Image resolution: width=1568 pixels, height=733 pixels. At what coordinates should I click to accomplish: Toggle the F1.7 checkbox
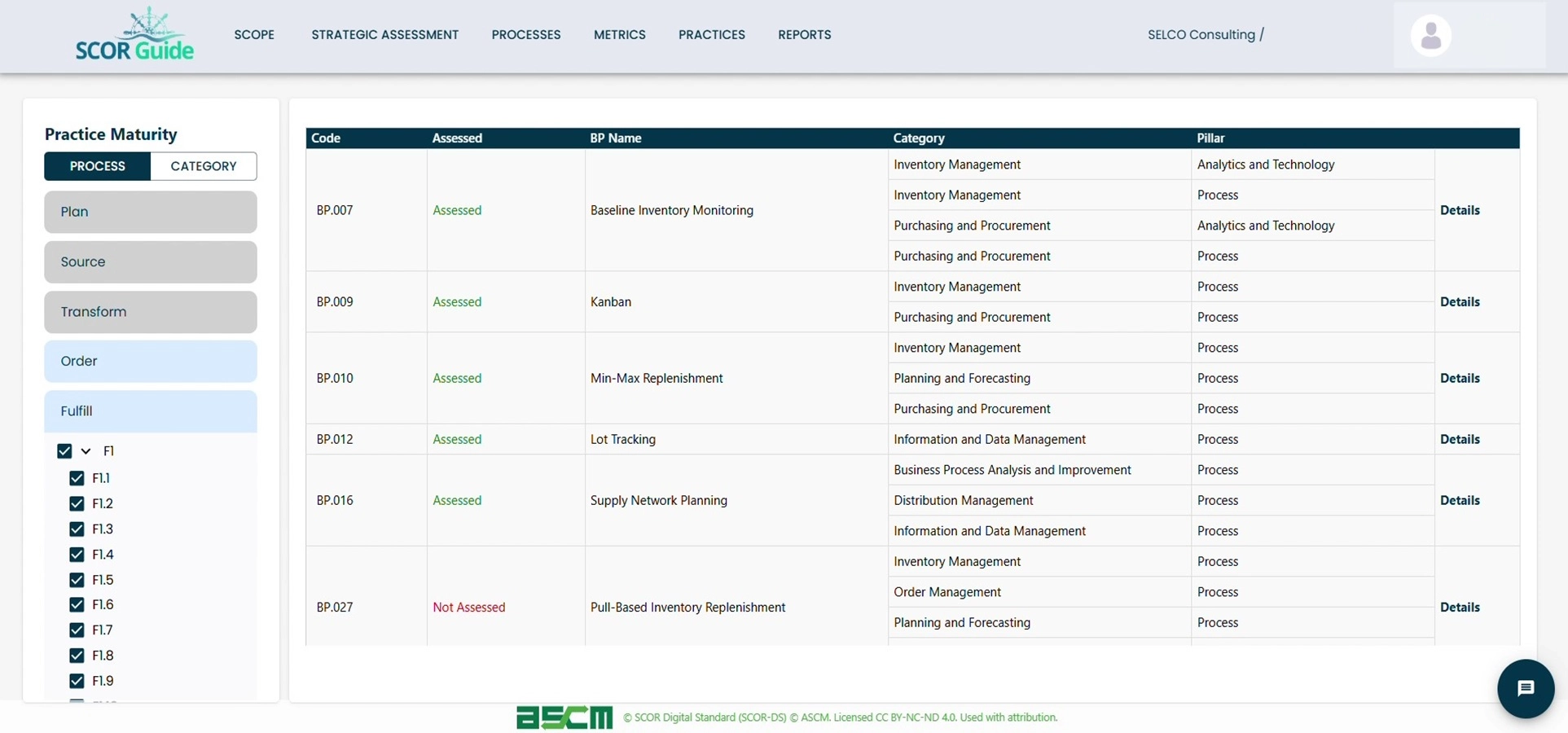(77, 630)
